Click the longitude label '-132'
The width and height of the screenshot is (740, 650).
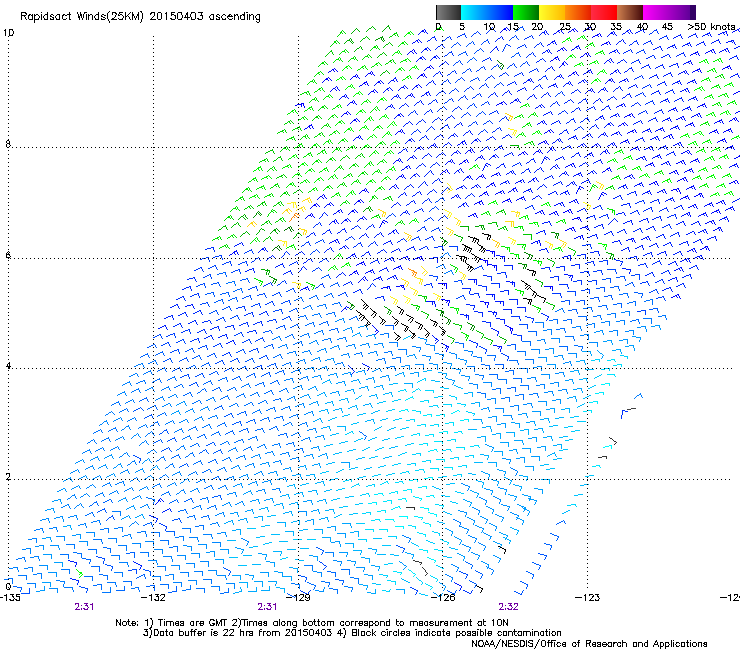tap(154, 598)
